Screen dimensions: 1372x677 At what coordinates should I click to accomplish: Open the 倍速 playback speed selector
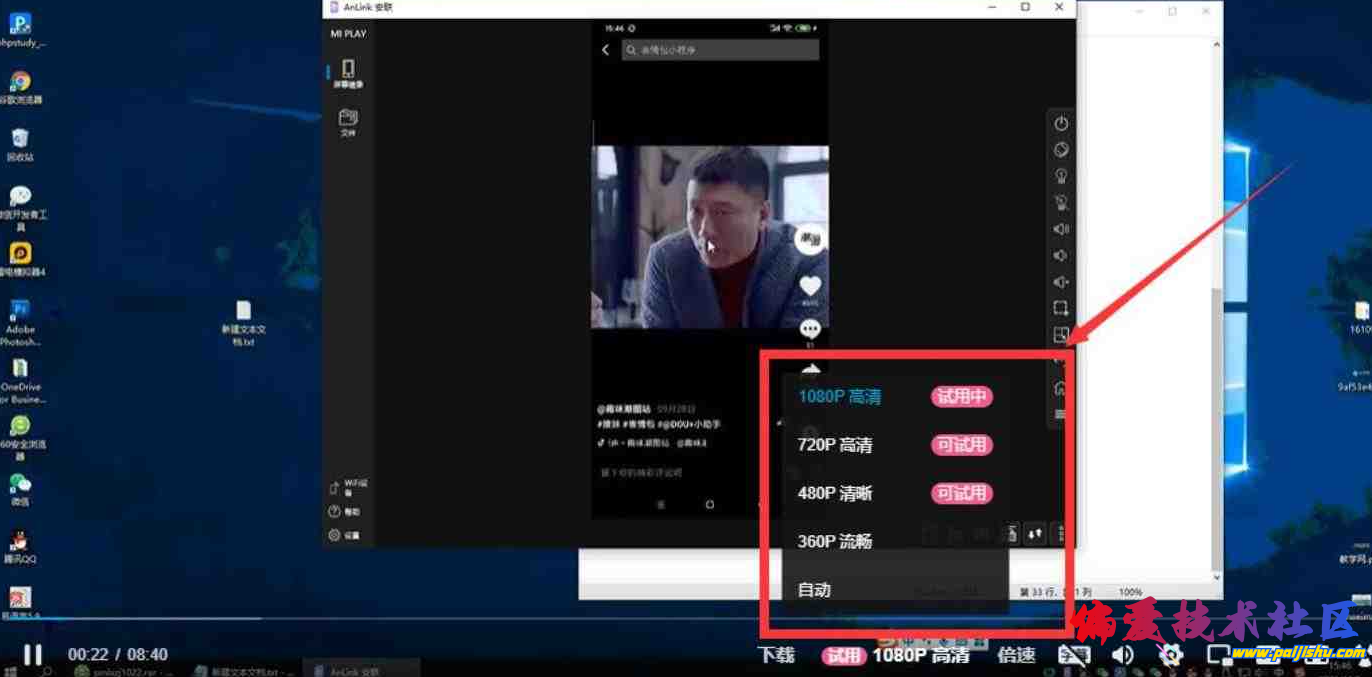tap(1015, 655)
